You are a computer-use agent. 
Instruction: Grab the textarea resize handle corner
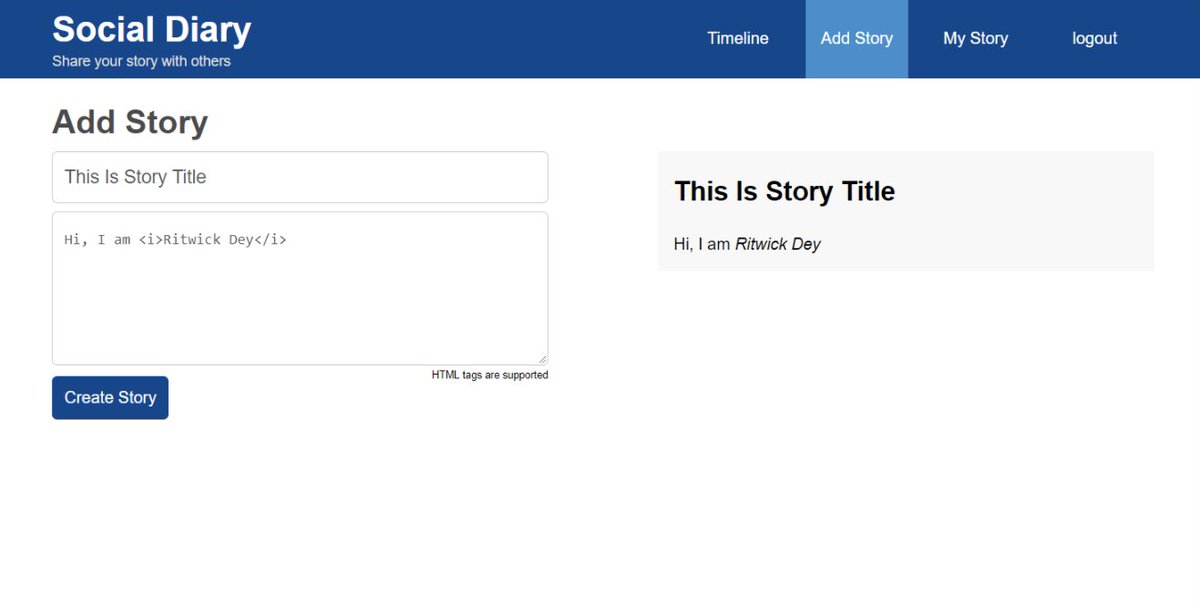(x=542, y=359)
